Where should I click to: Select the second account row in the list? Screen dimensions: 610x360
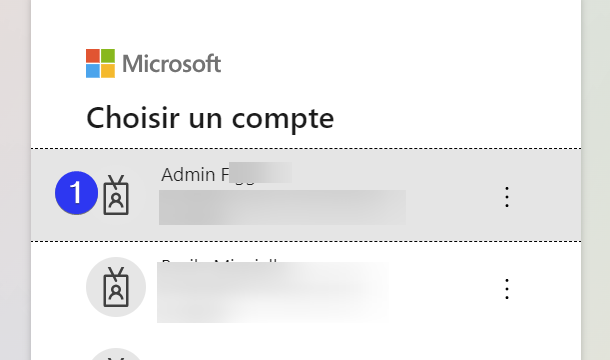[x=306, y=287]
